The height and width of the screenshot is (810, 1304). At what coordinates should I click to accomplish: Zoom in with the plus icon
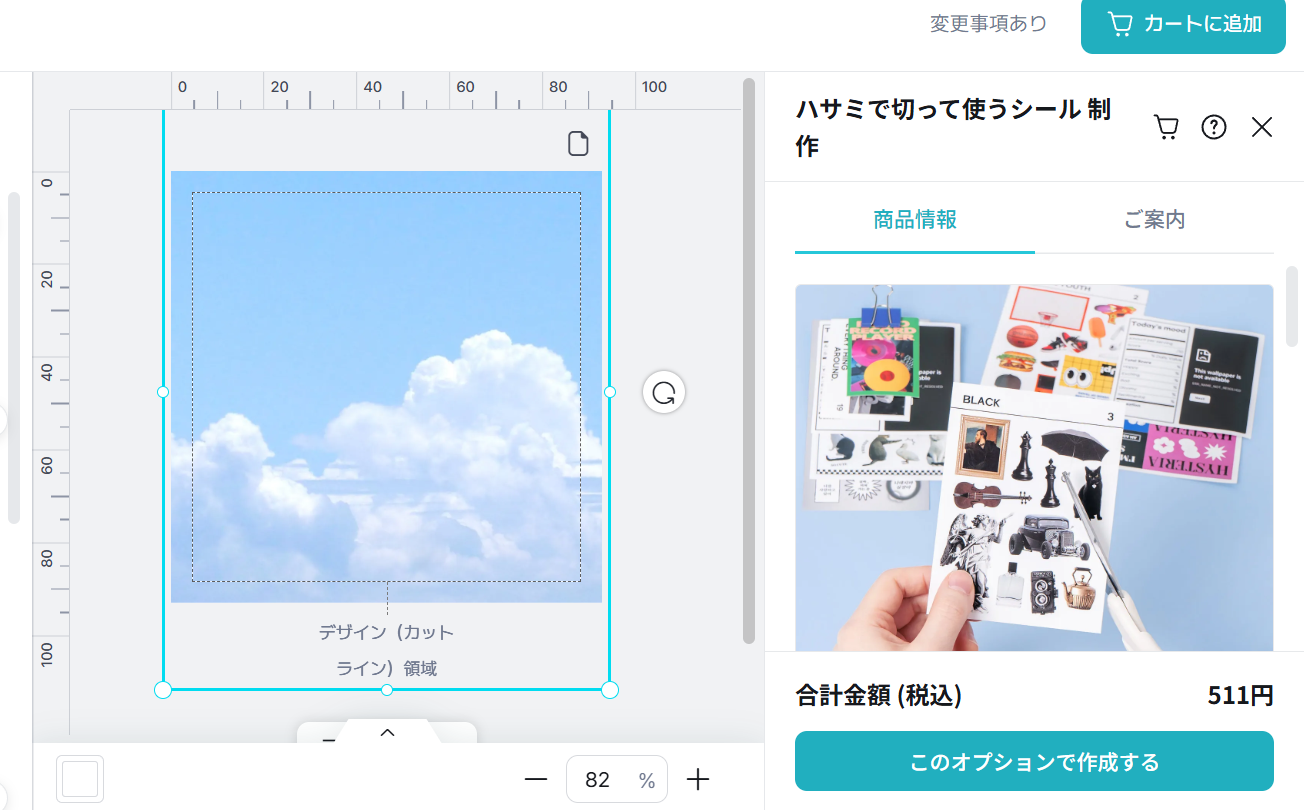698,780
